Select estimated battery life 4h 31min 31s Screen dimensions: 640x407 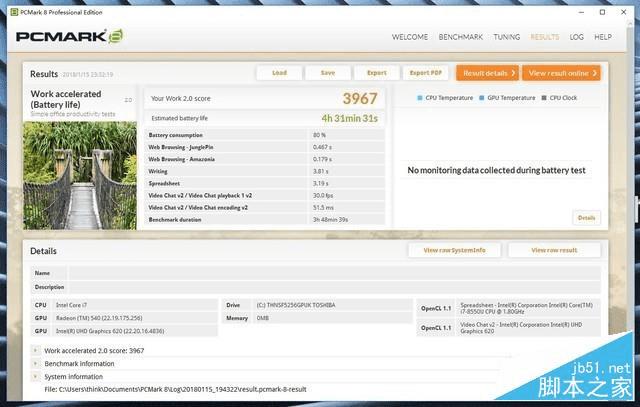click(349, 118)
